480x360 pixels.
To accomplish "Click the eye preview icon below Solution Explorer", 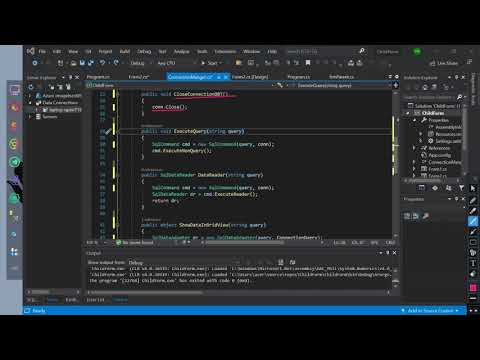I will 435,188.
